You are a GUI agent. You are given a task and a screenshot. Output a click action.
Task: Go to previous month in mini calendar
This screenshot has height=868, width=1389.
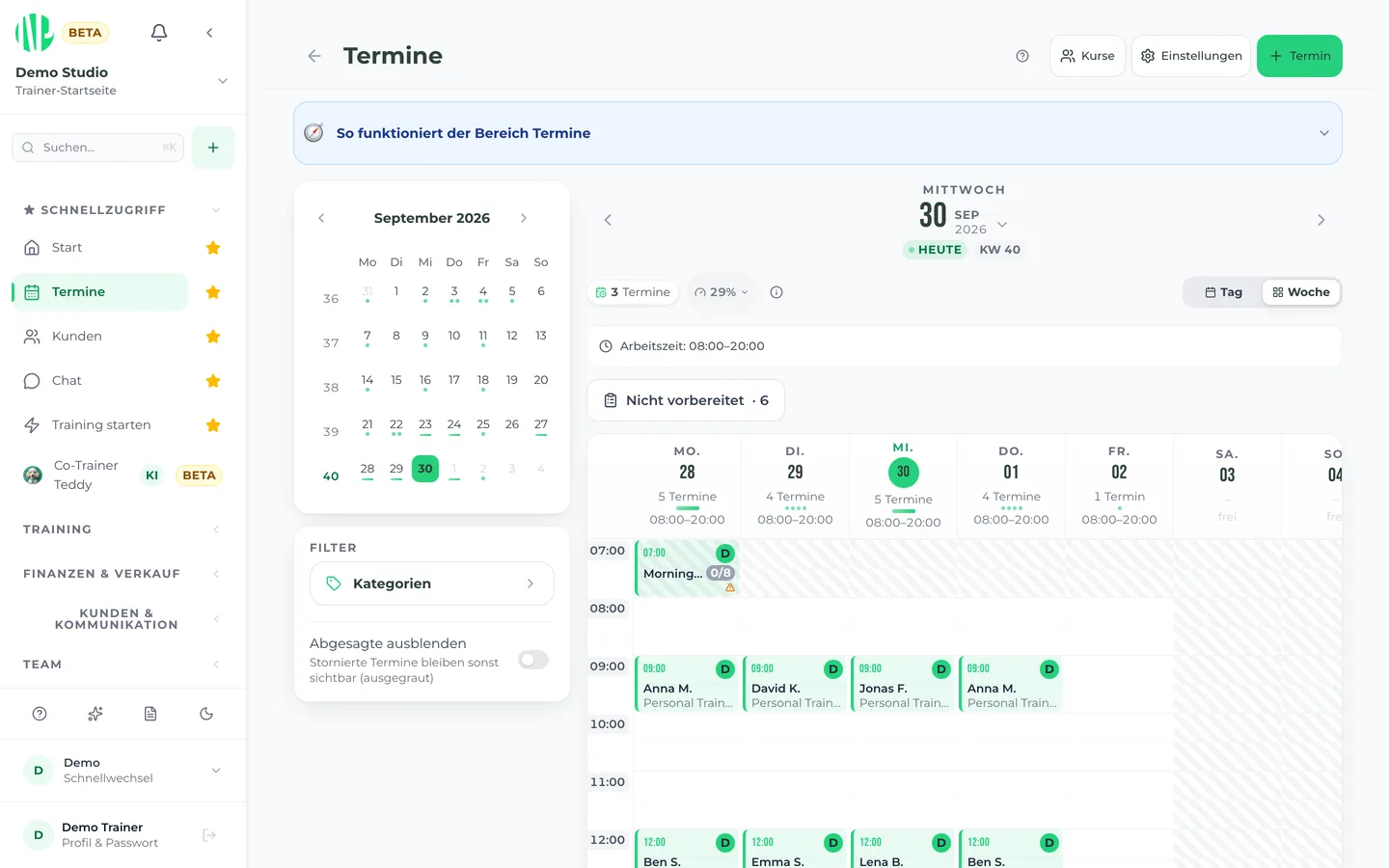[321, 218]
